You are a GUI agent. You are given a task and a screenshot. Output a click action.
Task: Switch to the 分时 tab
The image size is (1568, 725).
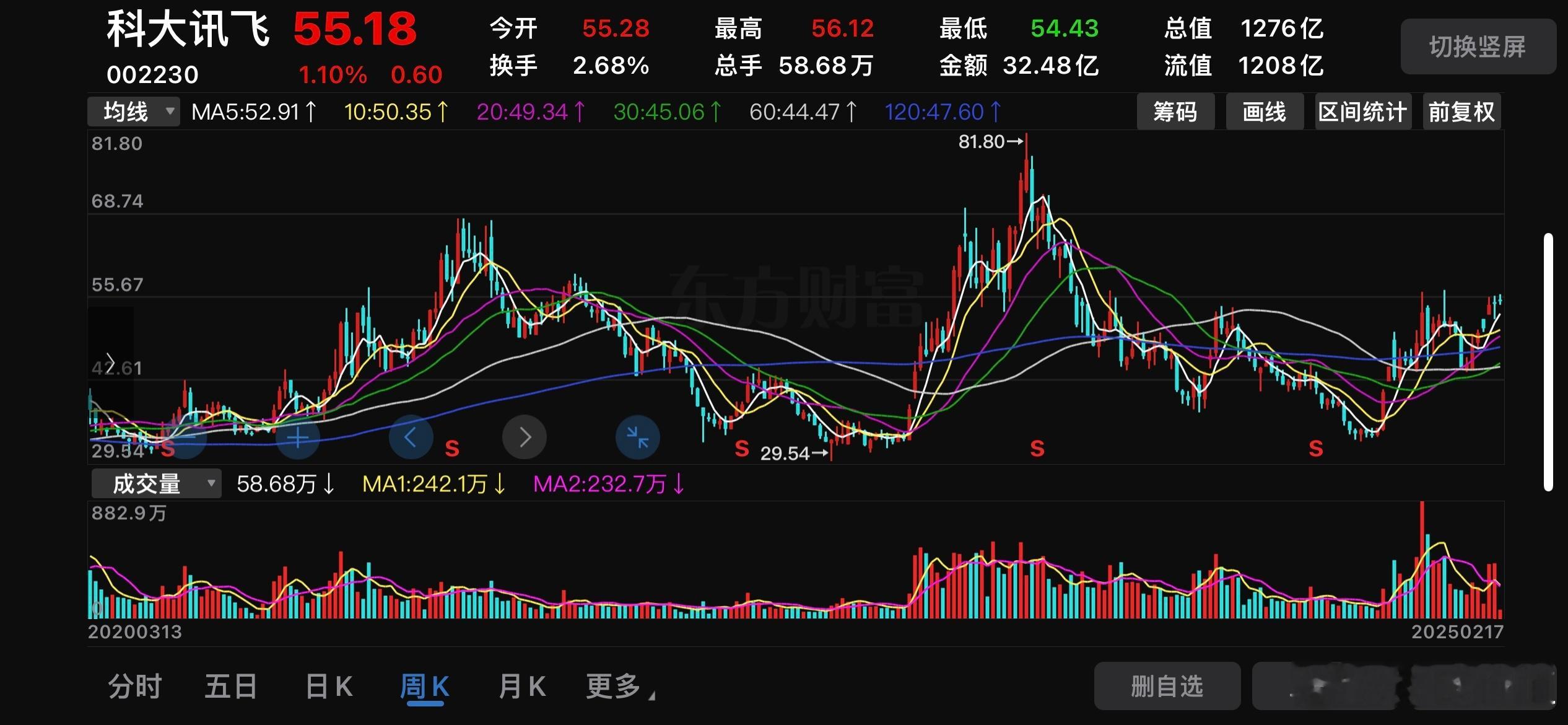point(135,687)
